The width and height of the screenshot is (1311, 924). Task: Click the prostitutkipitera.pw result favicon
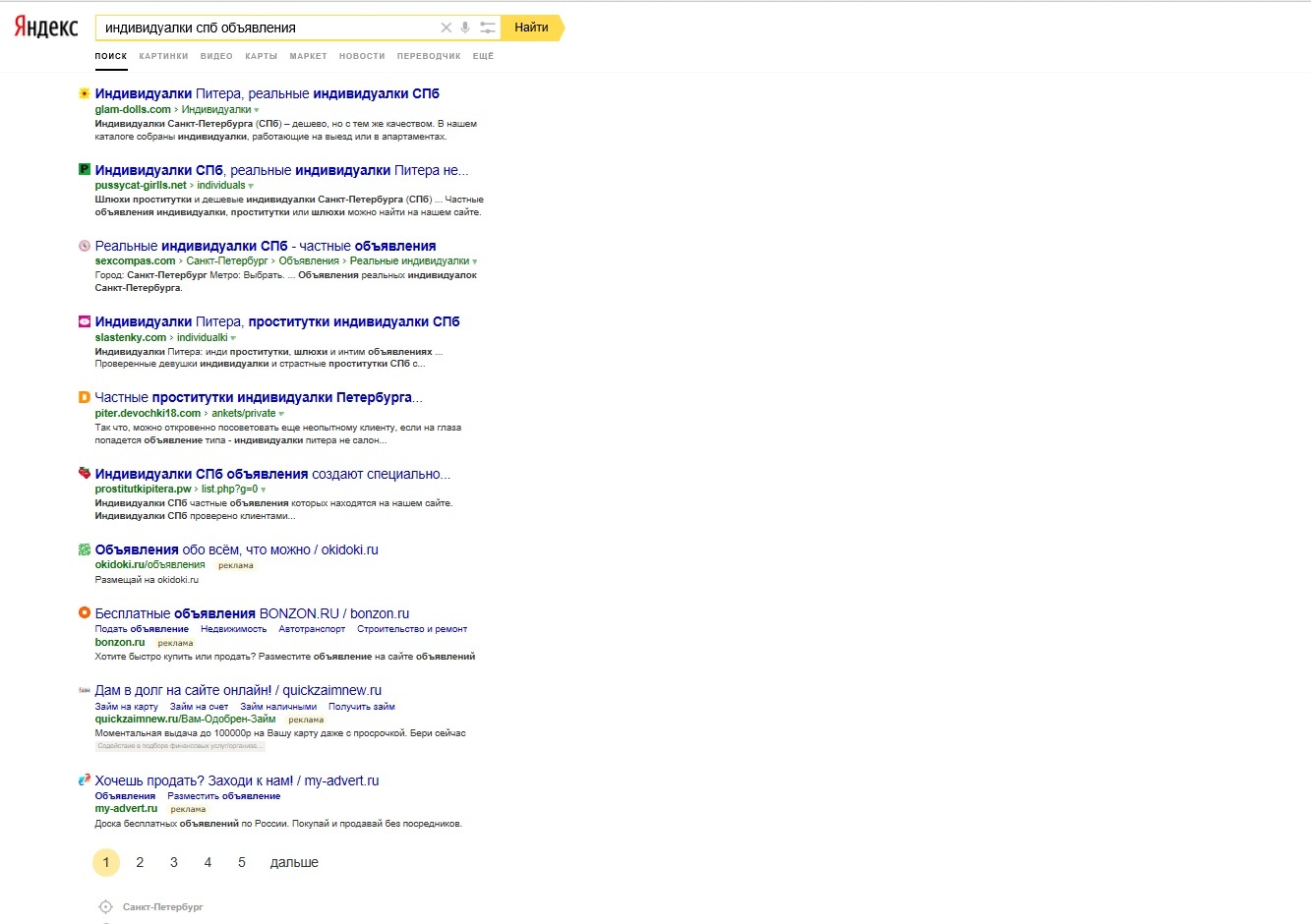click(85, 473)
